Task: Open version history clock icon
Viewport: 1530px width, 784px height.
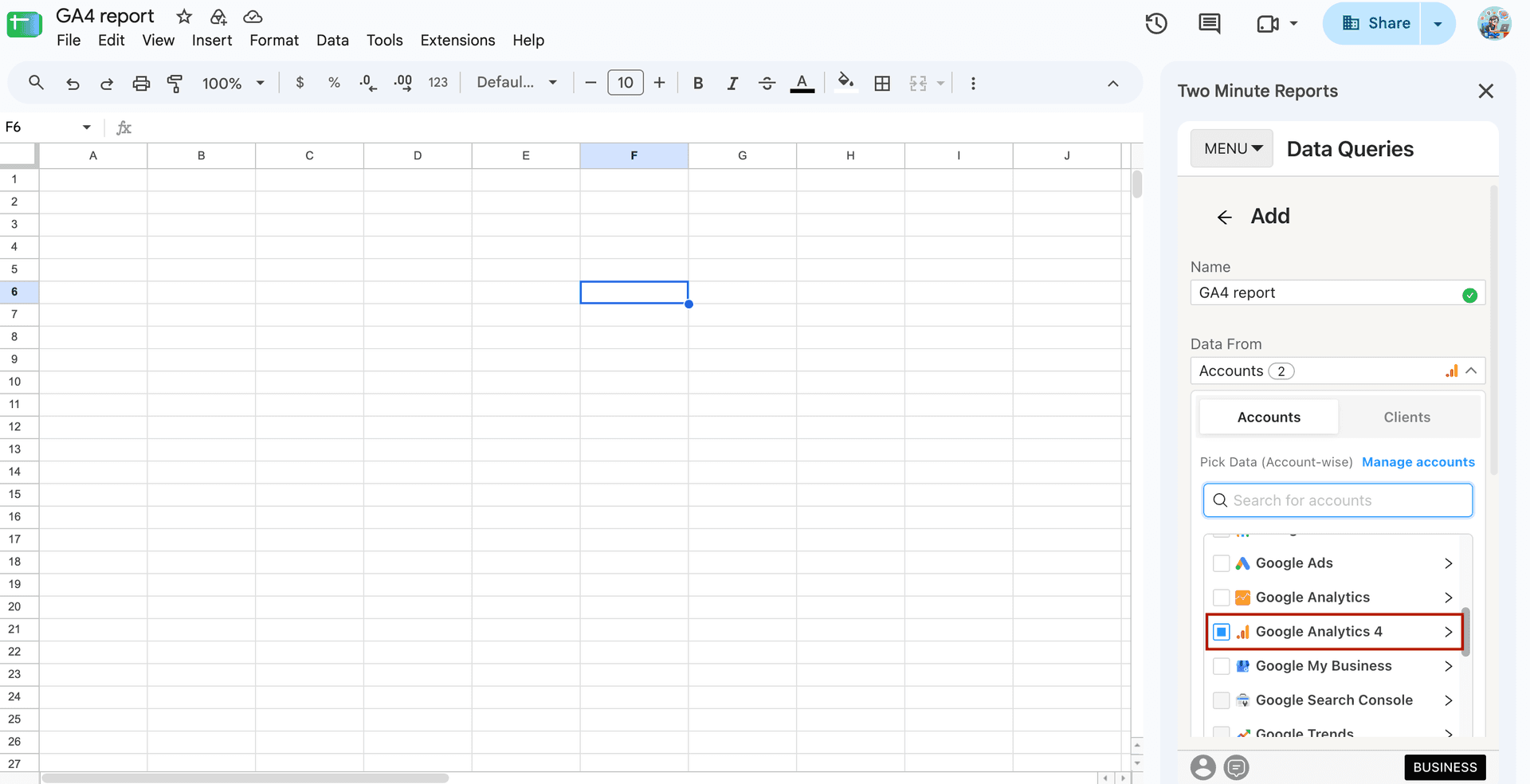Action: tap(1156, 24)
